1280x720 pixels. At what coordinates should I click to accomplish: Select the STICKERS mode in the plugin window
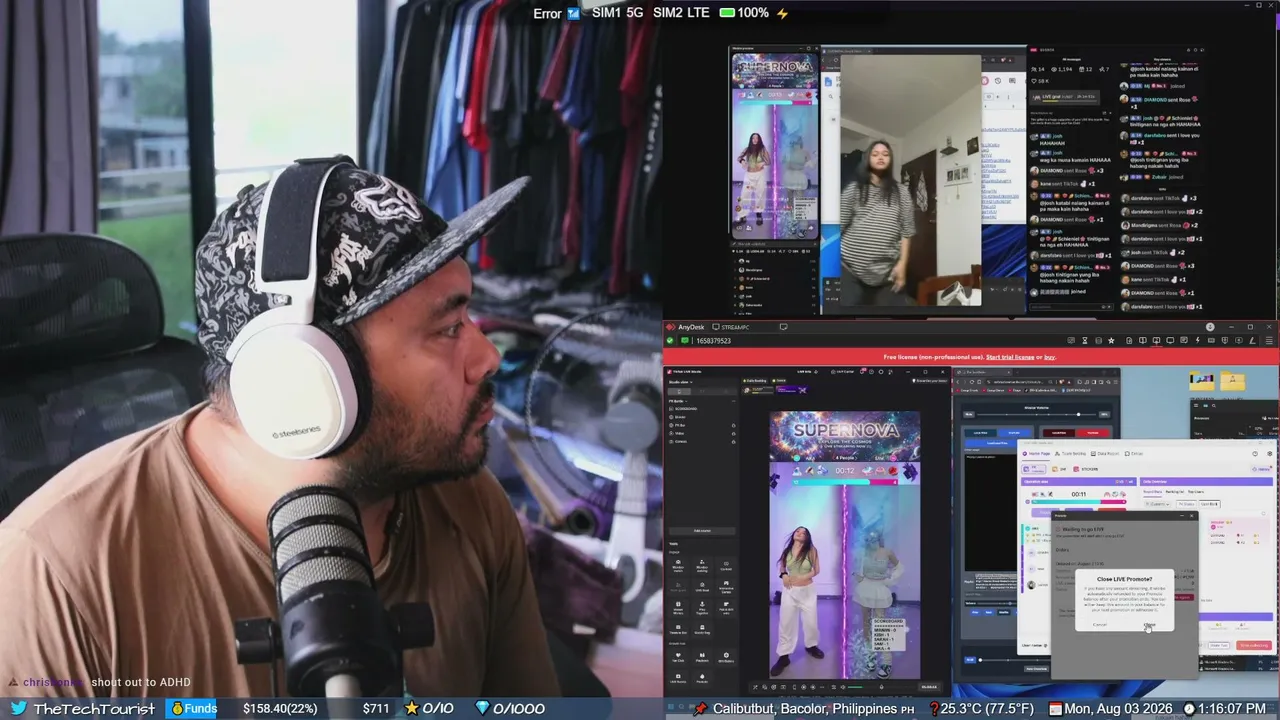1088,467
